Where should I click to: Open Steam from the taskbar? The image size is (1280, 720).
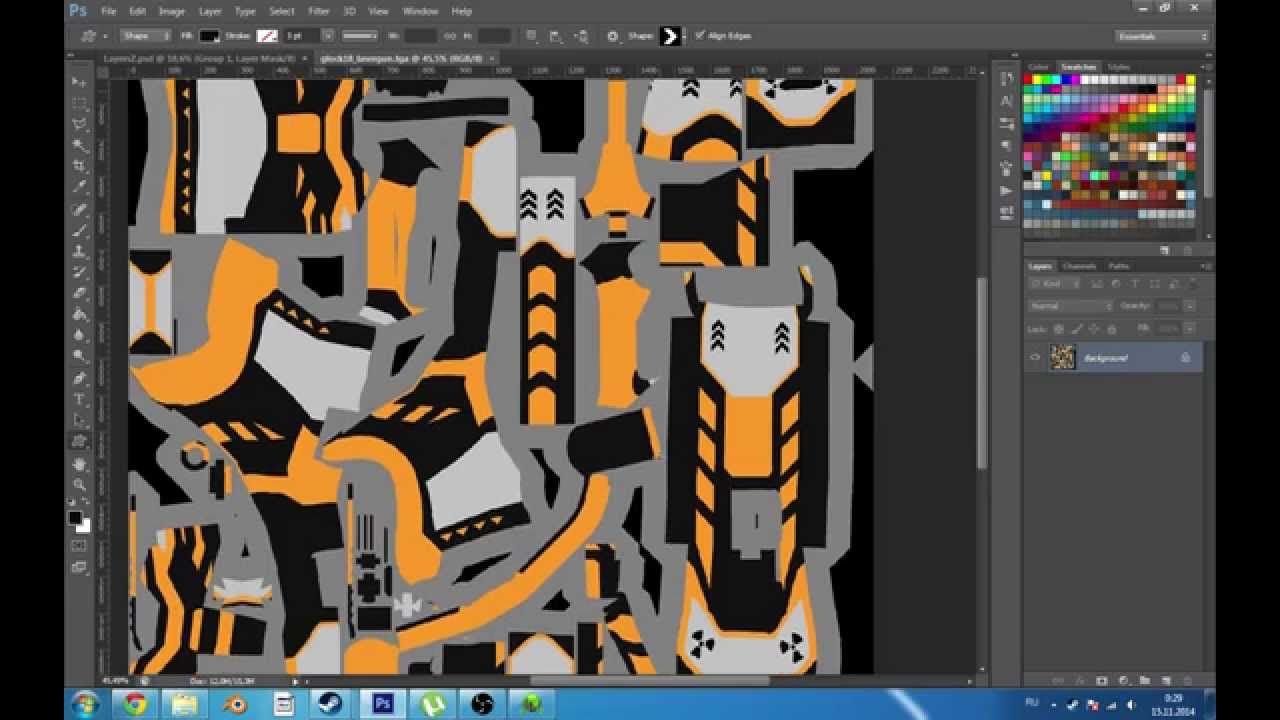coord(331,703)
